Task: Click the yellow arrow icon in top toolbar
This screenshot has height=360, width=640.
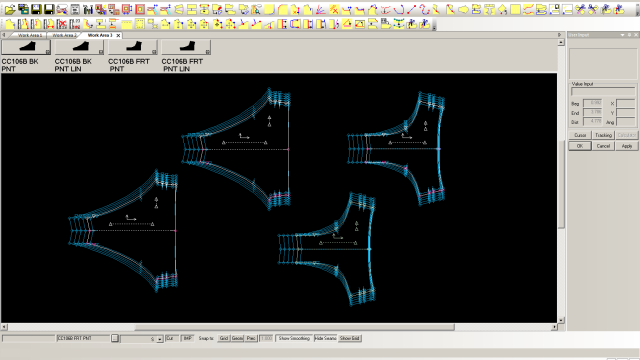Action: (463, 9)
